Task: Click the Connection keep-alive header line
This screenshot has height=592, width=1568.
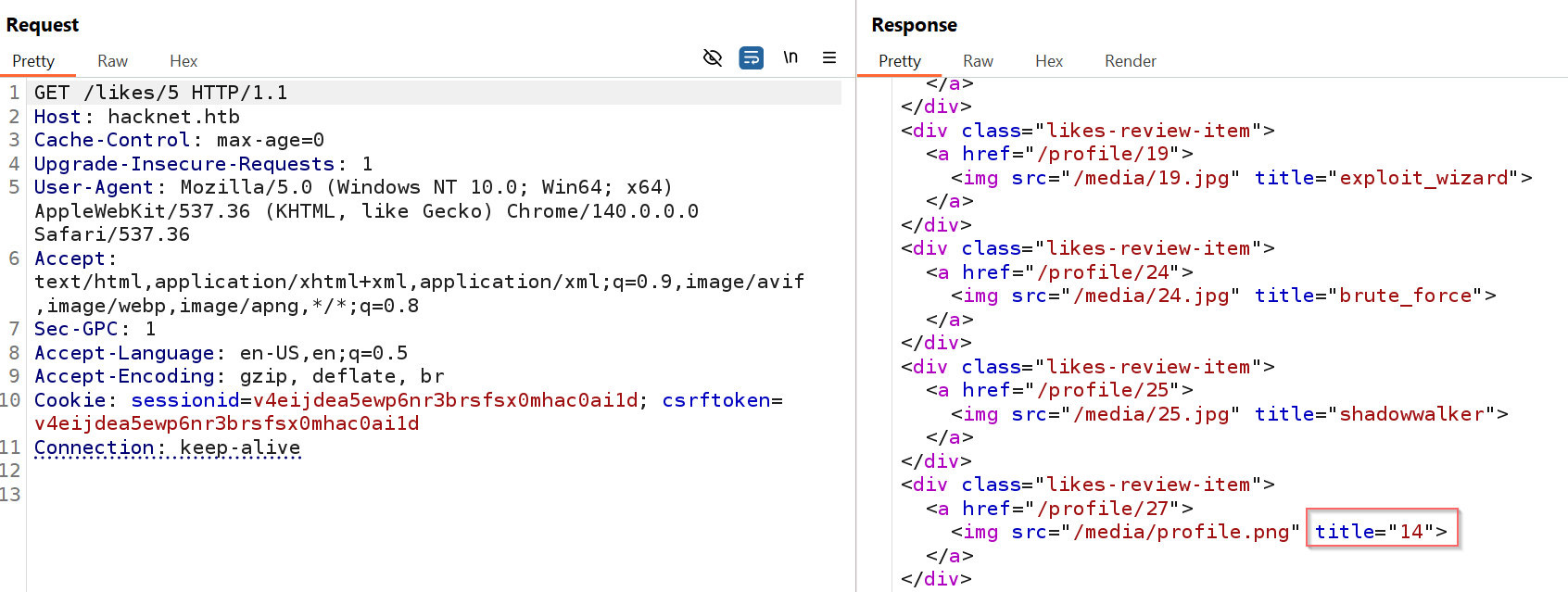Action: pyautogui.click(x=167, y=447)
